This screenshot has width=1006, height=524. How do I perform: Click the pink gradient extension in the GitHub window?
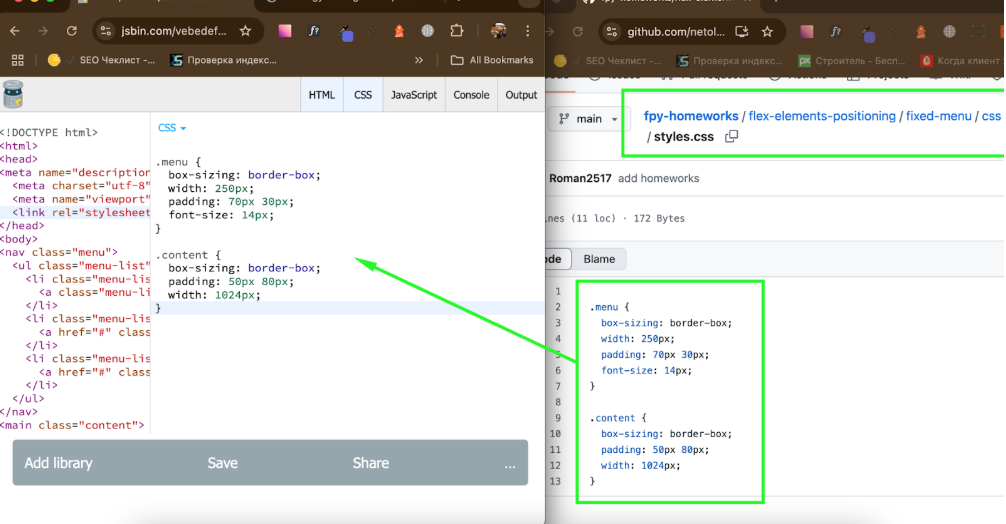tap(807, 31)
